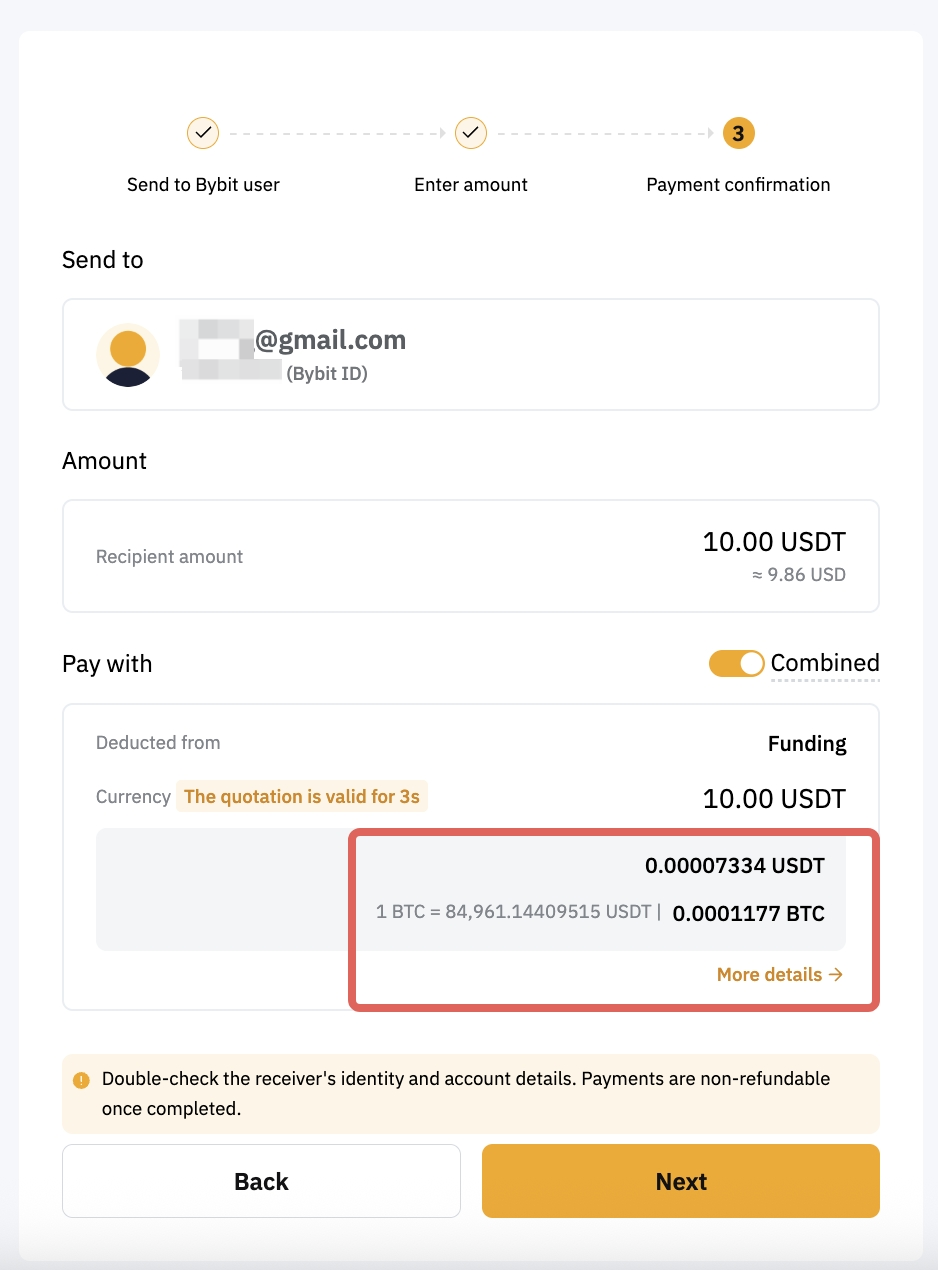Select the Payment confirmation step label
The width and height of the screenshot is (938, 1270).
coord(738,185)
